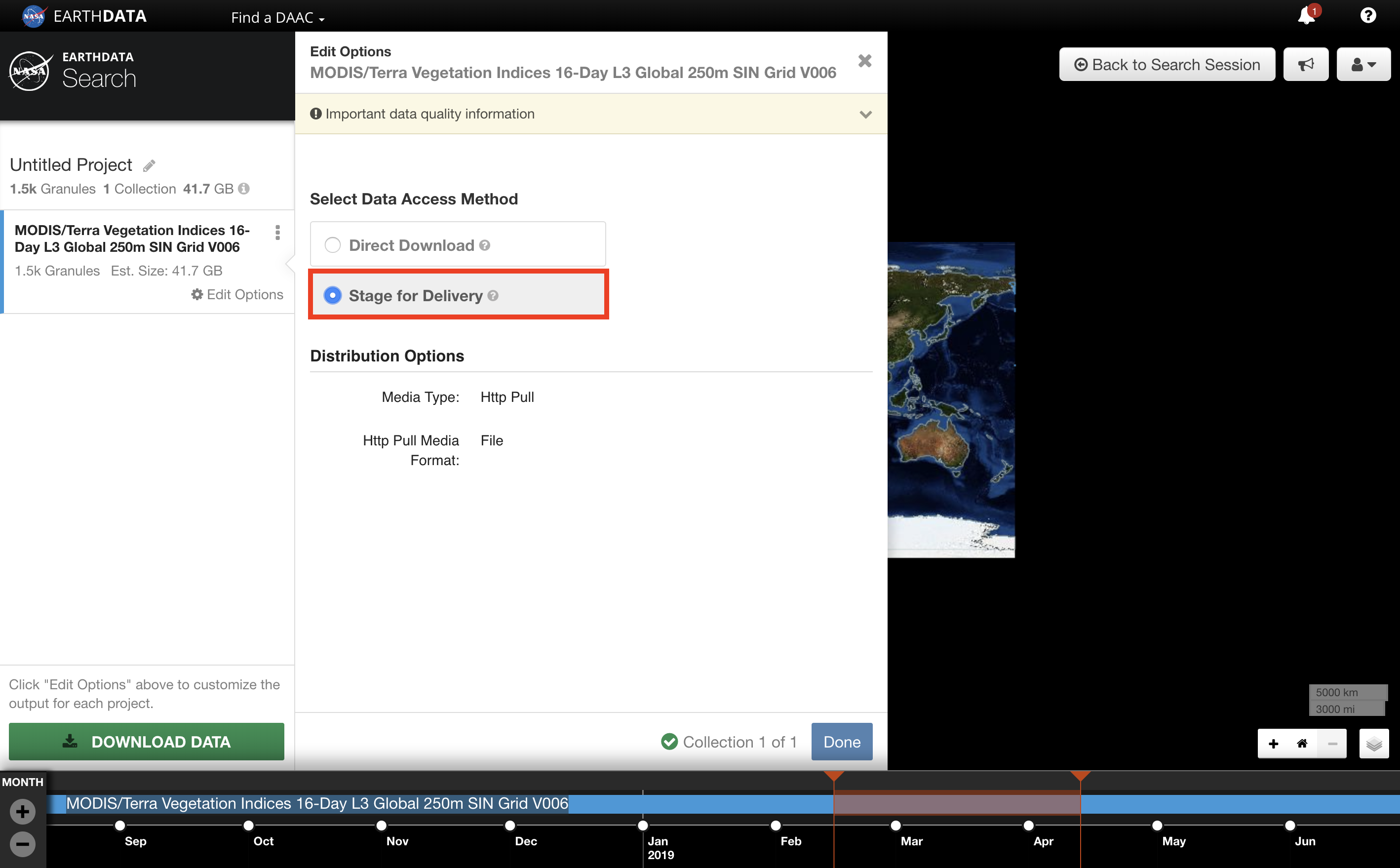Close the Edit Options panel
This screenshot has width=1400, height=868.
(x=864, y=61)
